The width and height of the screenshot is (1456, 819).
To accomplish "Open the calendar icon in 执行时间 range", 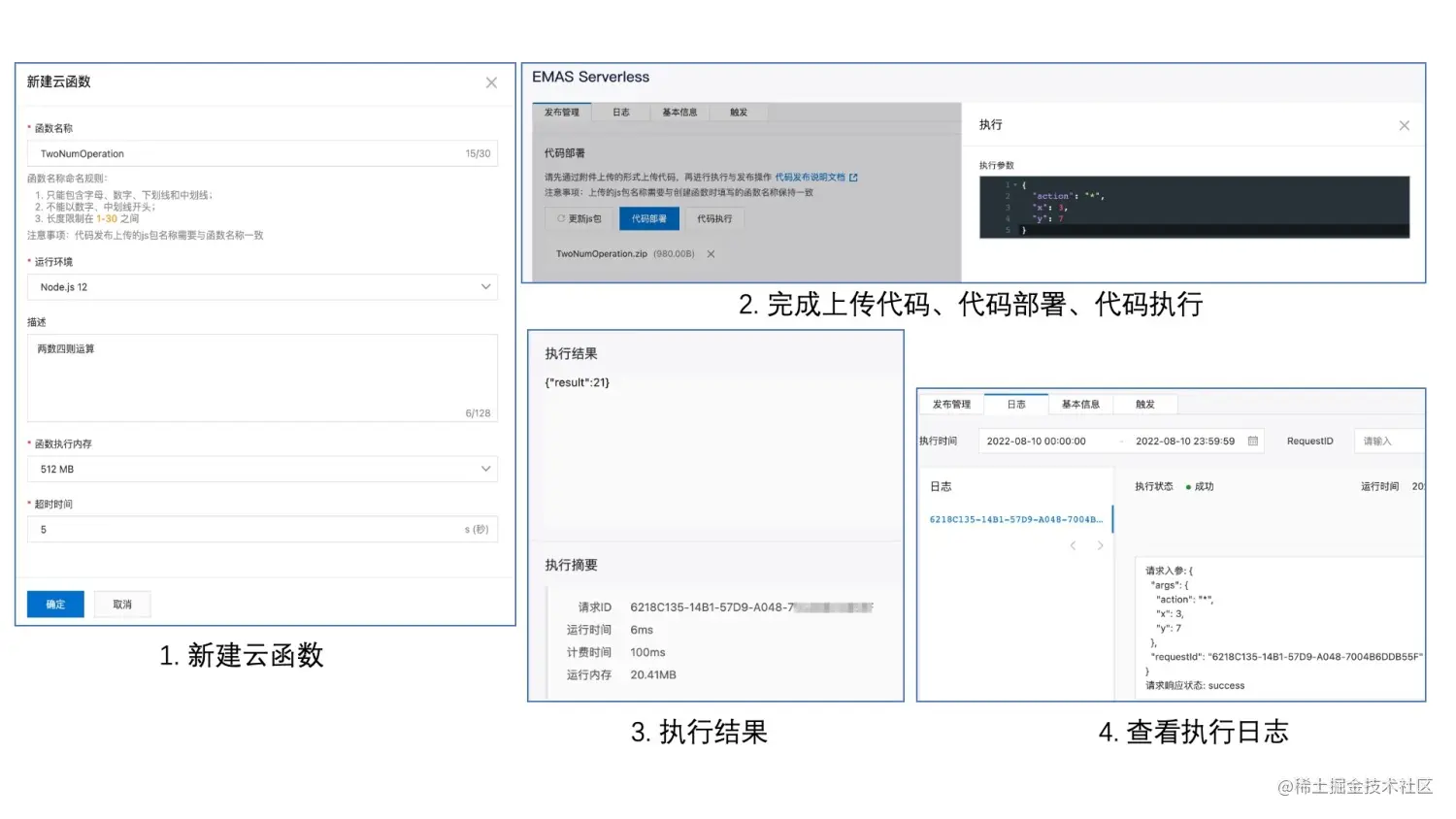I will [x=1253, y=442].
